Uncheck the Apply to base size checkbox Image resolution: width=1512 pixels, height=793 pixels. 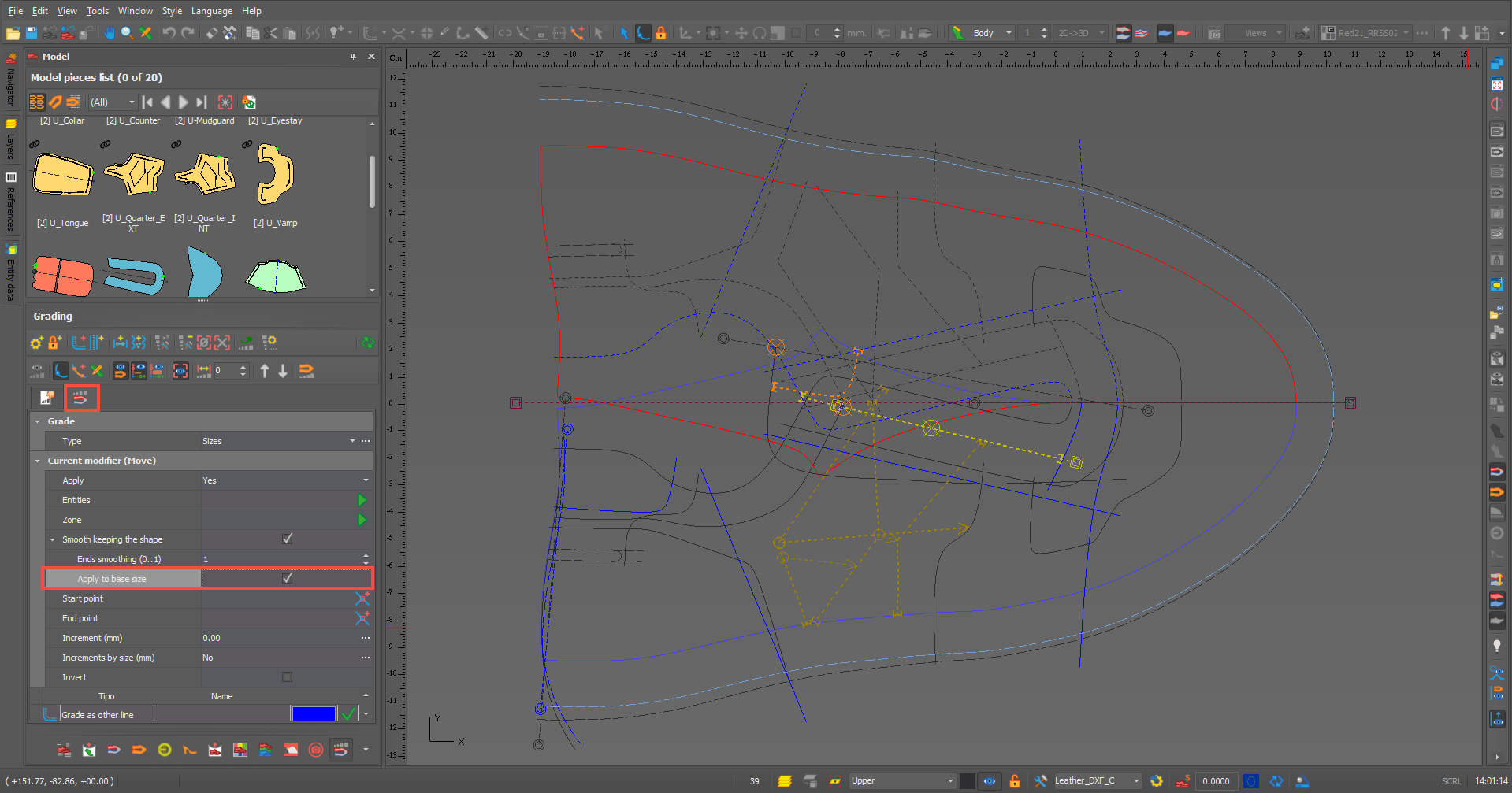click(x=287, y=579)
